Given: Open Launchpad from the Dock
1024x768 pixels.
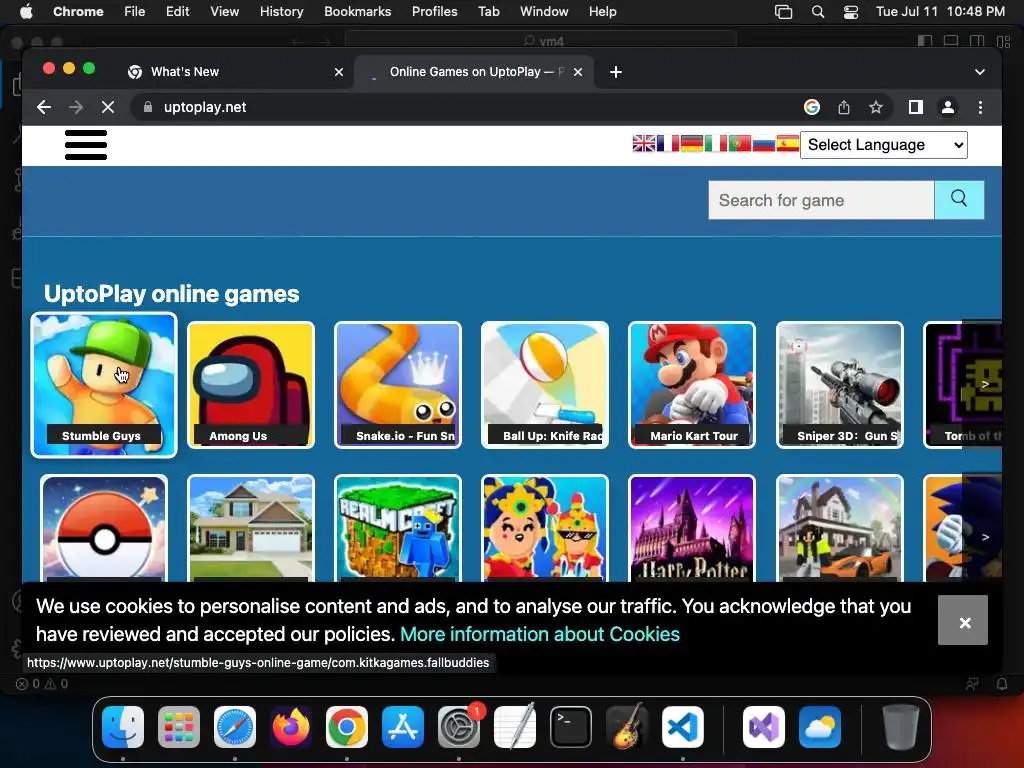Looking at the screenshot, I should pyautogui.click(x=179, y=727).
